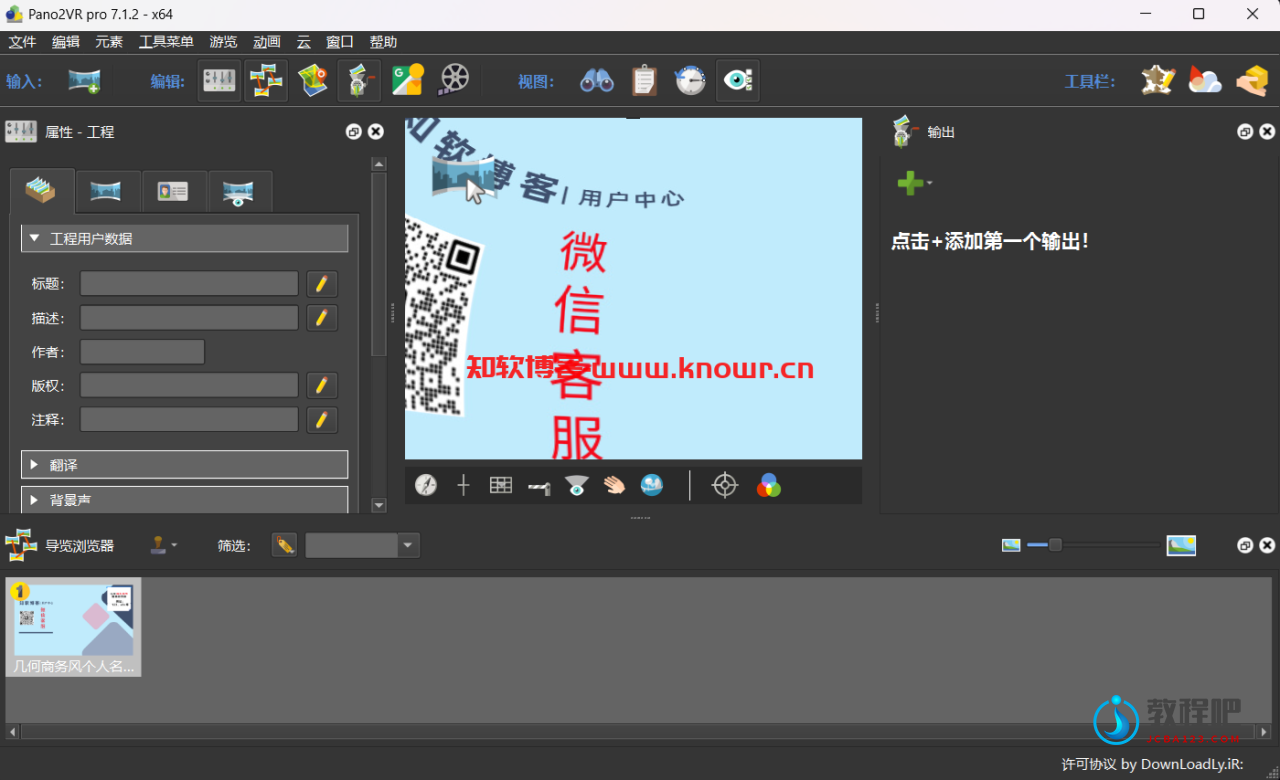Screen dimensions: 1280x780
Task: Click the clipboard list view icon
Action: tap(644, 81)
